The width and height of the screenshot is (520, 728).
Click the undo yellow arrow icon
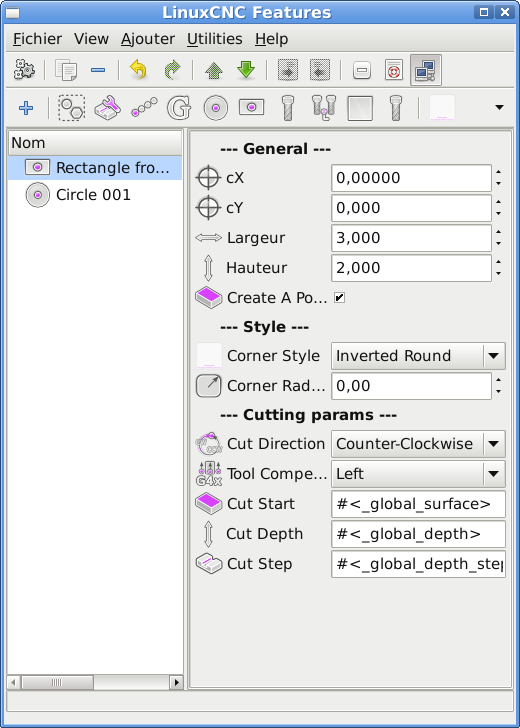coord(138,70)
